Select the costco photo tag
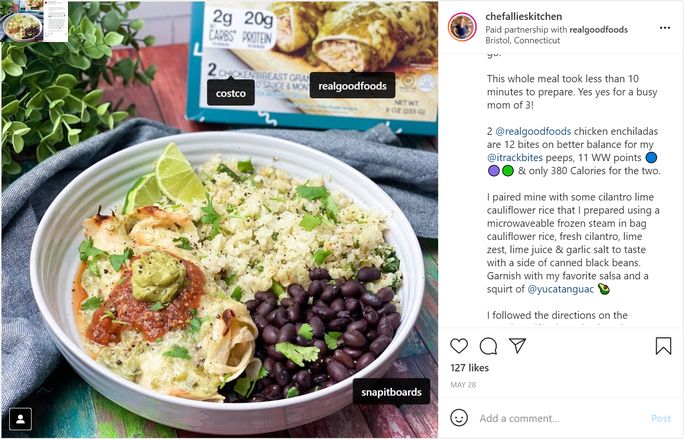This screenshot has width=684, height=439. [231, 93]
